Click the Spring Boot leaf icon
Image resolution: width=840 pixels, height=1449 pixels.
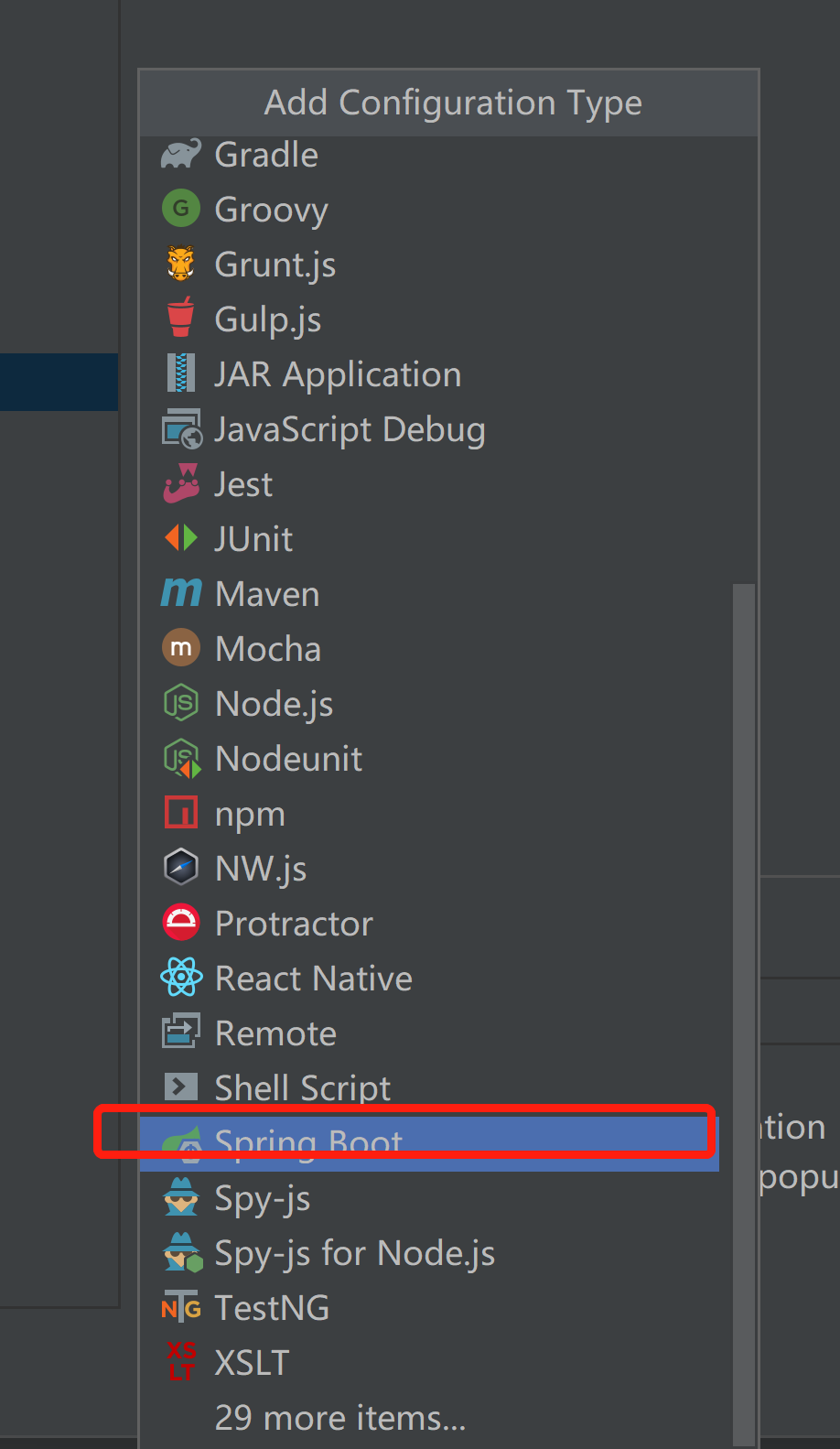click(180, 1142)
